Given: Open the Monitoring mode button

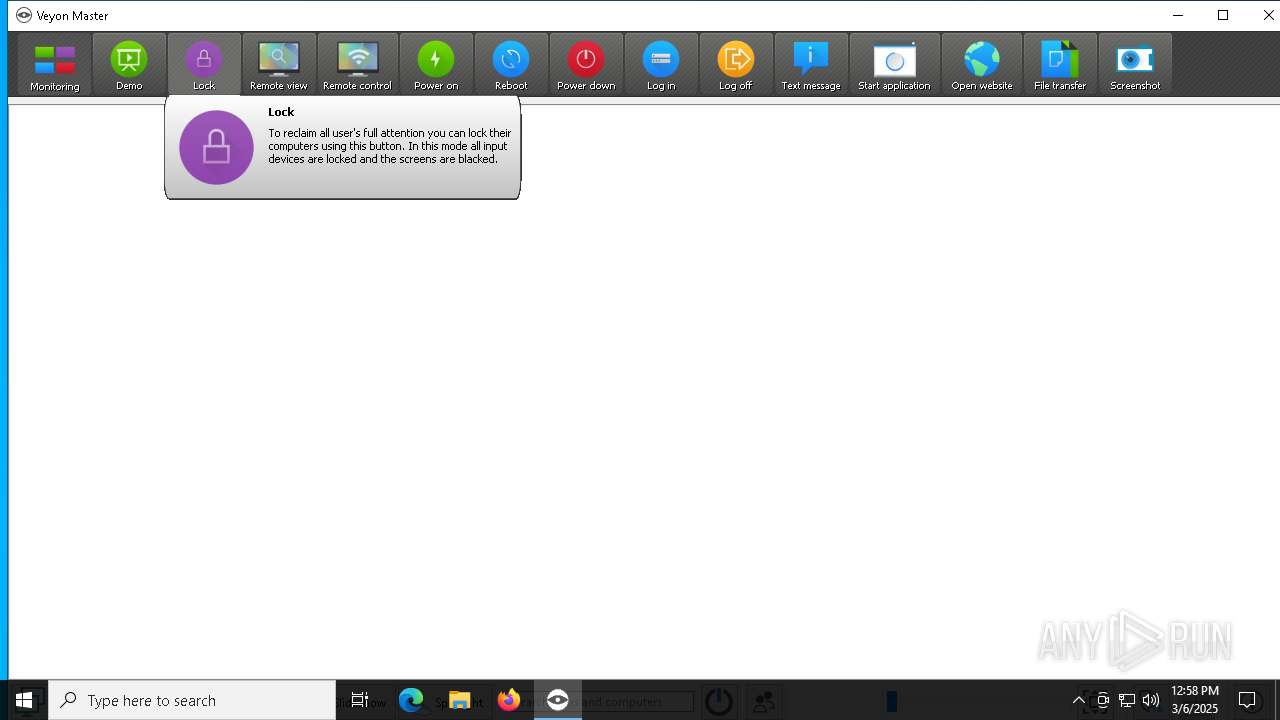Looking at the screenshot, I should [54, 65].
